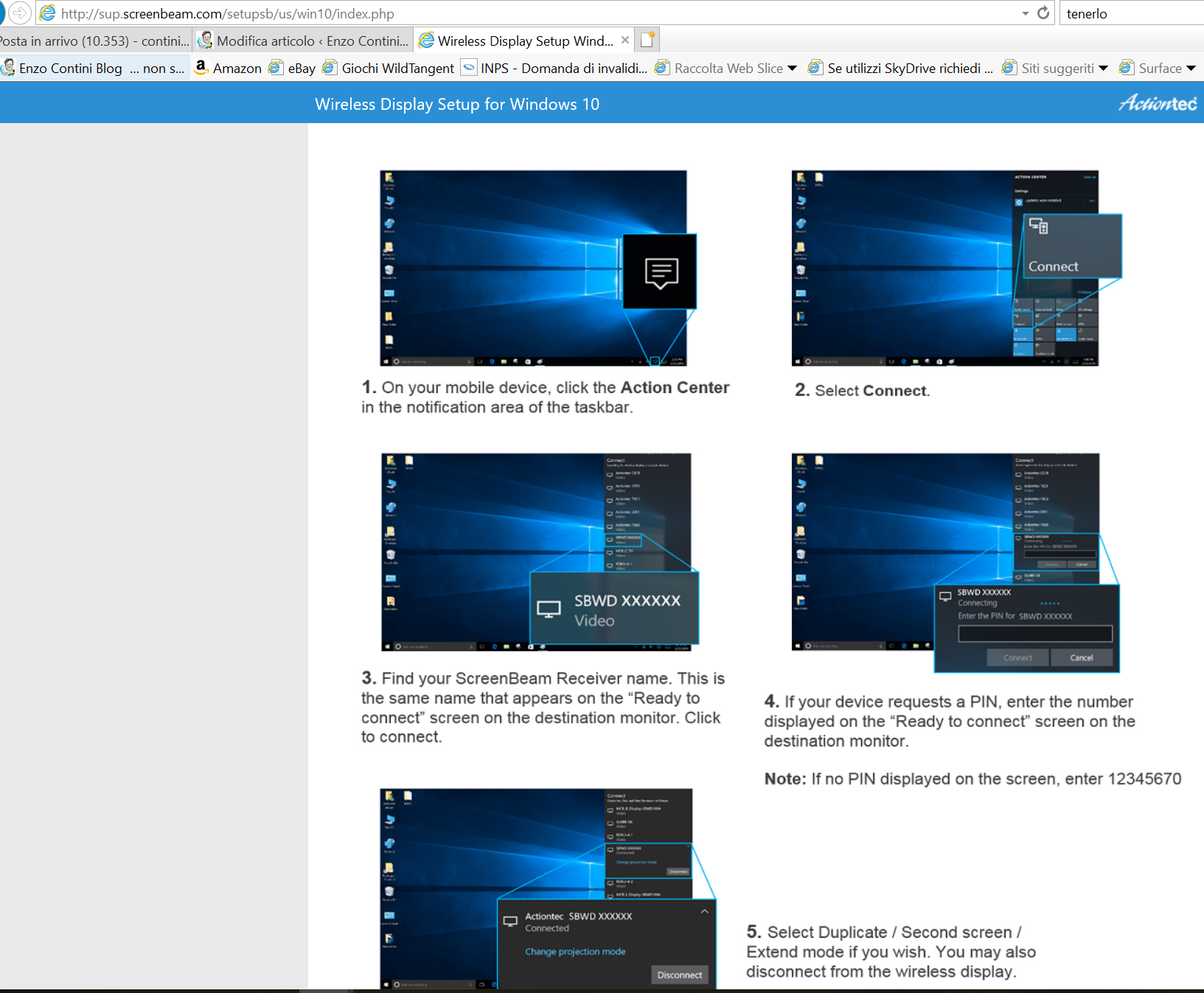Click the refresh page icon

point(1043,13)
